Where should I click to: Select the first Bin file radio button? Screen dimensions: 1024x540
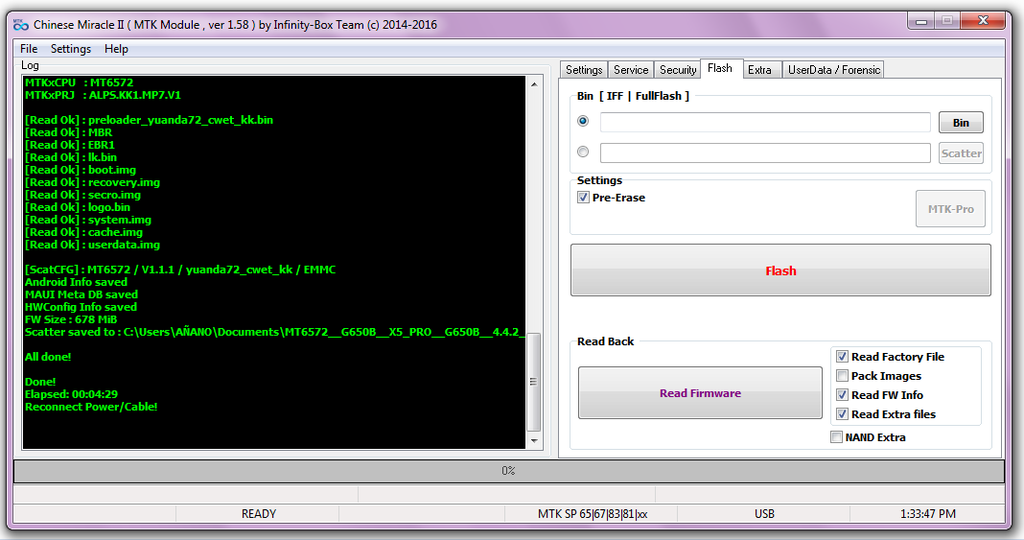[583, 122]
